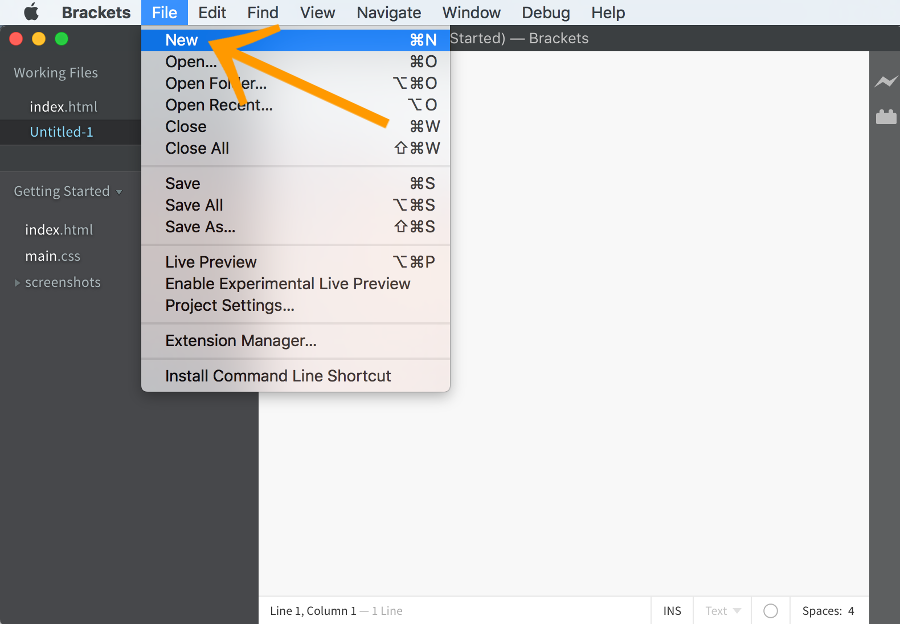Open the Extension Manager brick icon
Image resolution: width=900 pixels, height=624 pixels.
[886, 117]
